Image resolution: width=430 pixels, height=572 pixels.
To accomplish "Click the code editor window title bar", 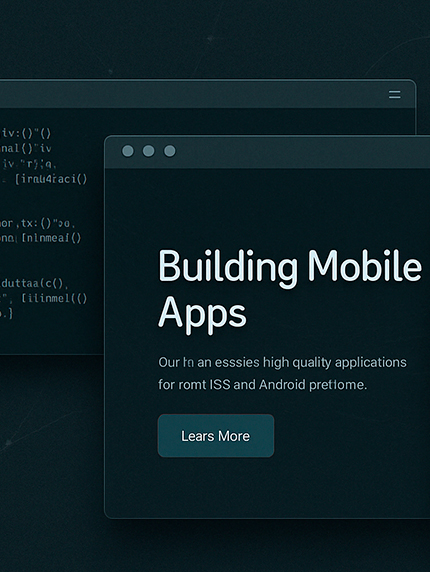I will [x=208, y=94].
